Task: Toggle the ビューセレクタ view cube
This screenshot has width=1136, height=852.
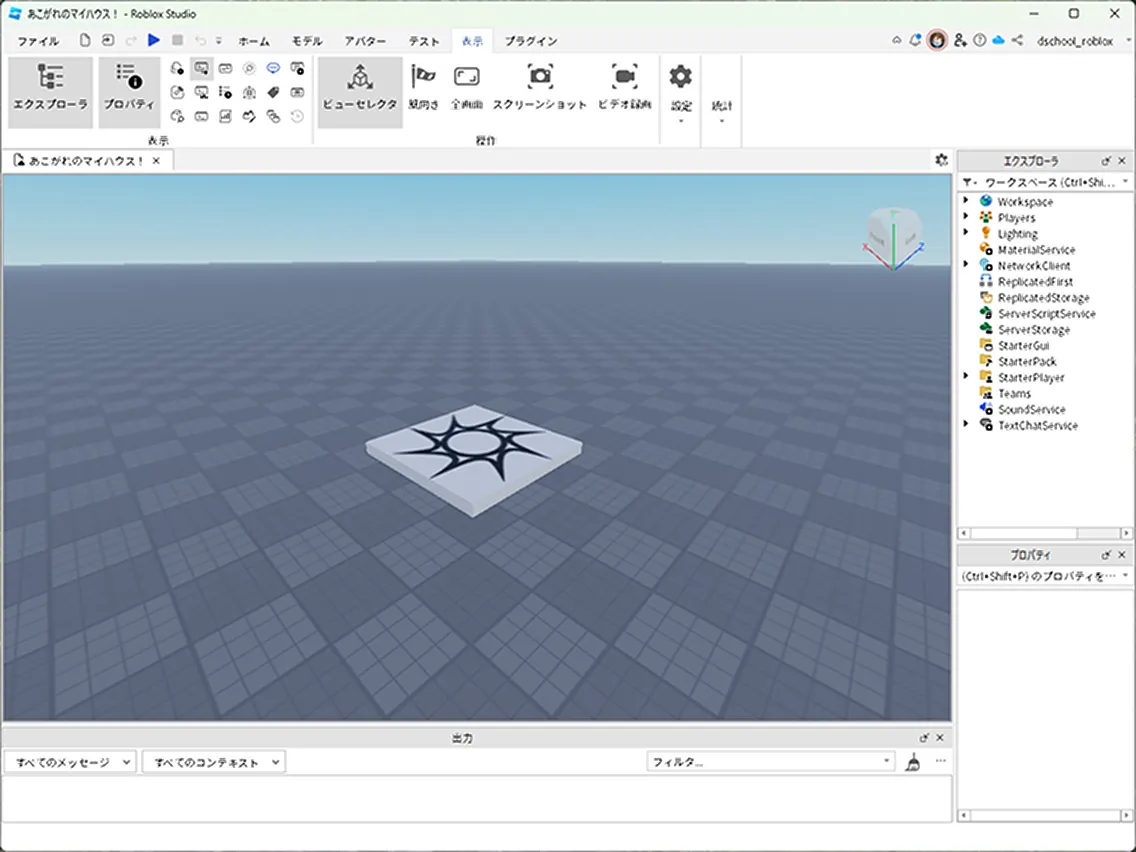Action: 360,90
